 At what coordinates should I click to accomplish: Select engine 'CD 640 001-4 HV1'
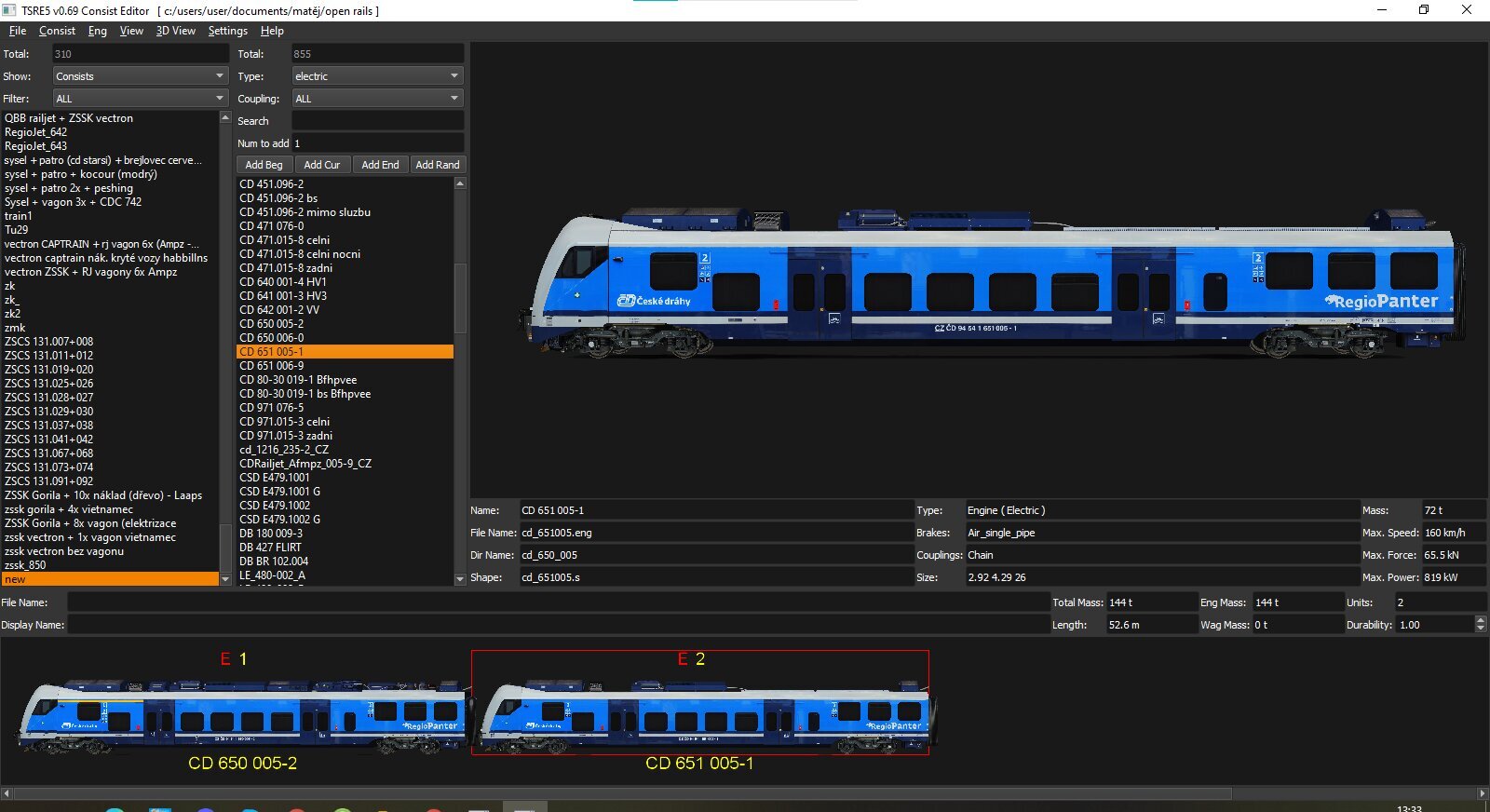click(345, 282)
